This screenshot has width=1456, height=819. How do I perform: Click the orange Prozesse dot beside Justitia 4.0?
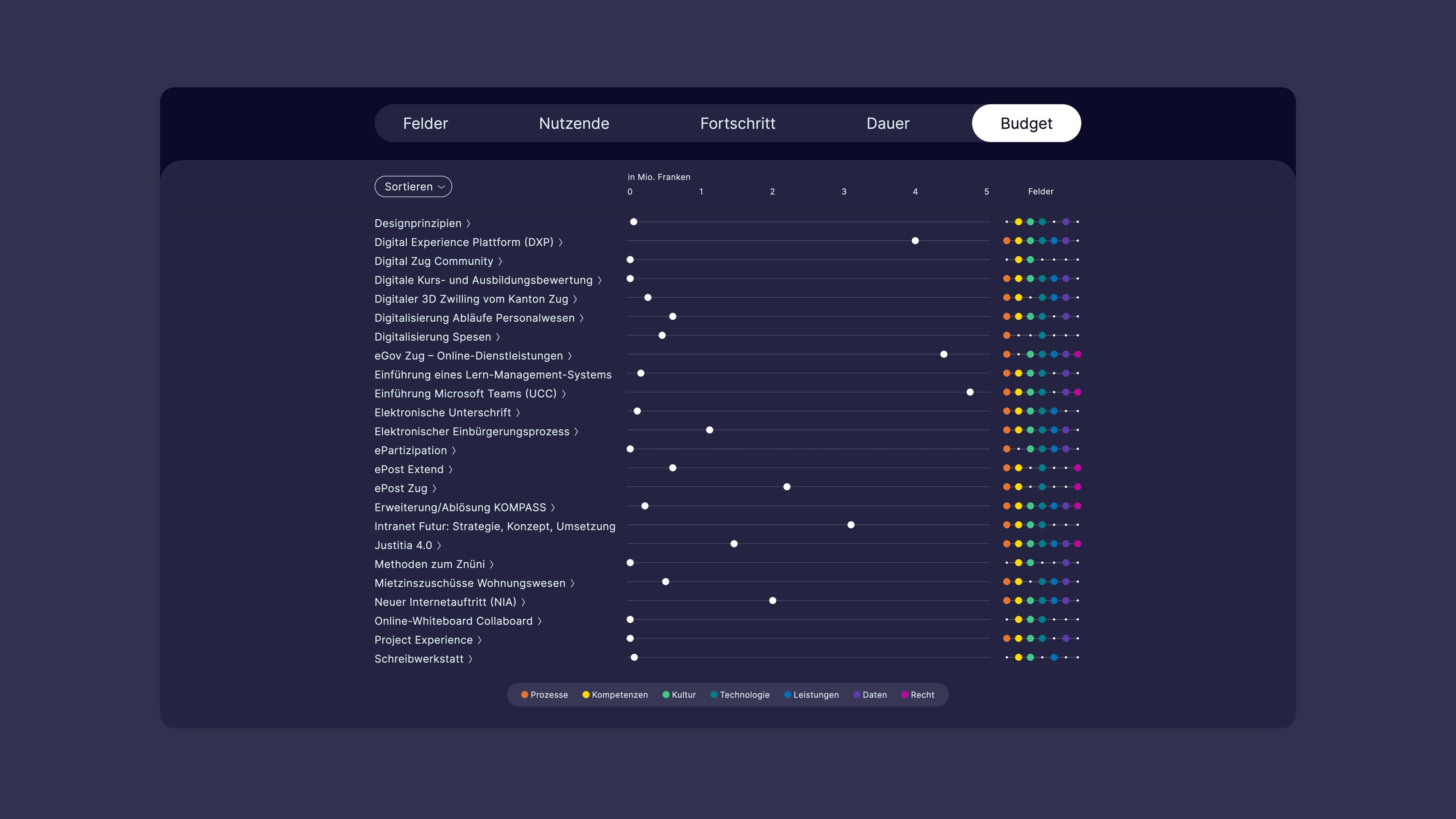tap(1006, 544)
